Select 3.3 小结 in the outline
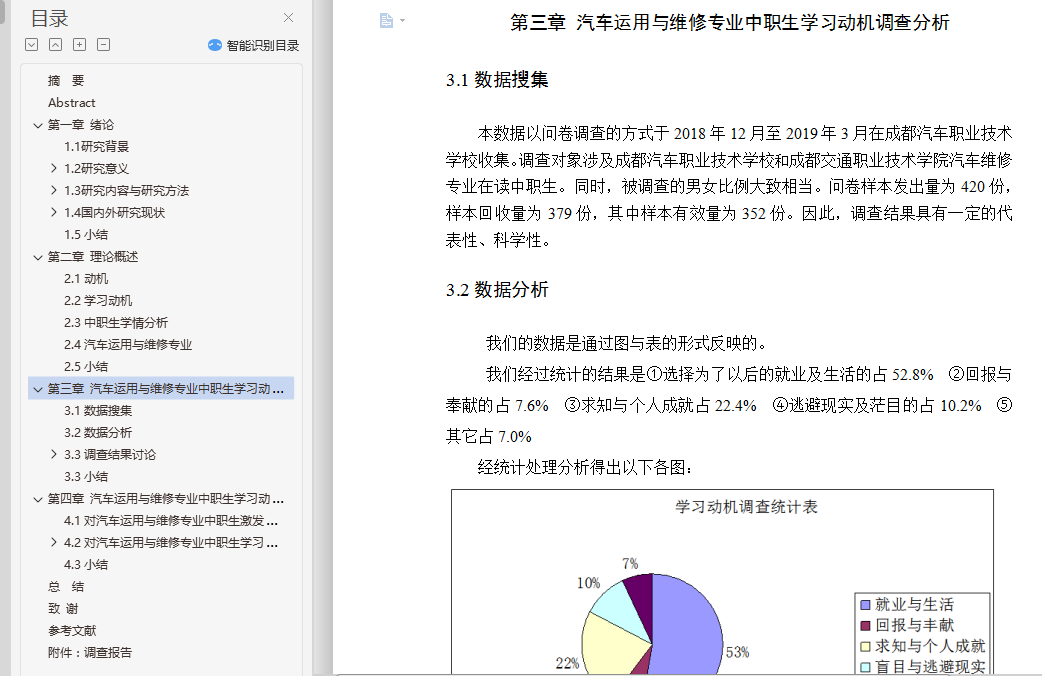 coord(86,477)
